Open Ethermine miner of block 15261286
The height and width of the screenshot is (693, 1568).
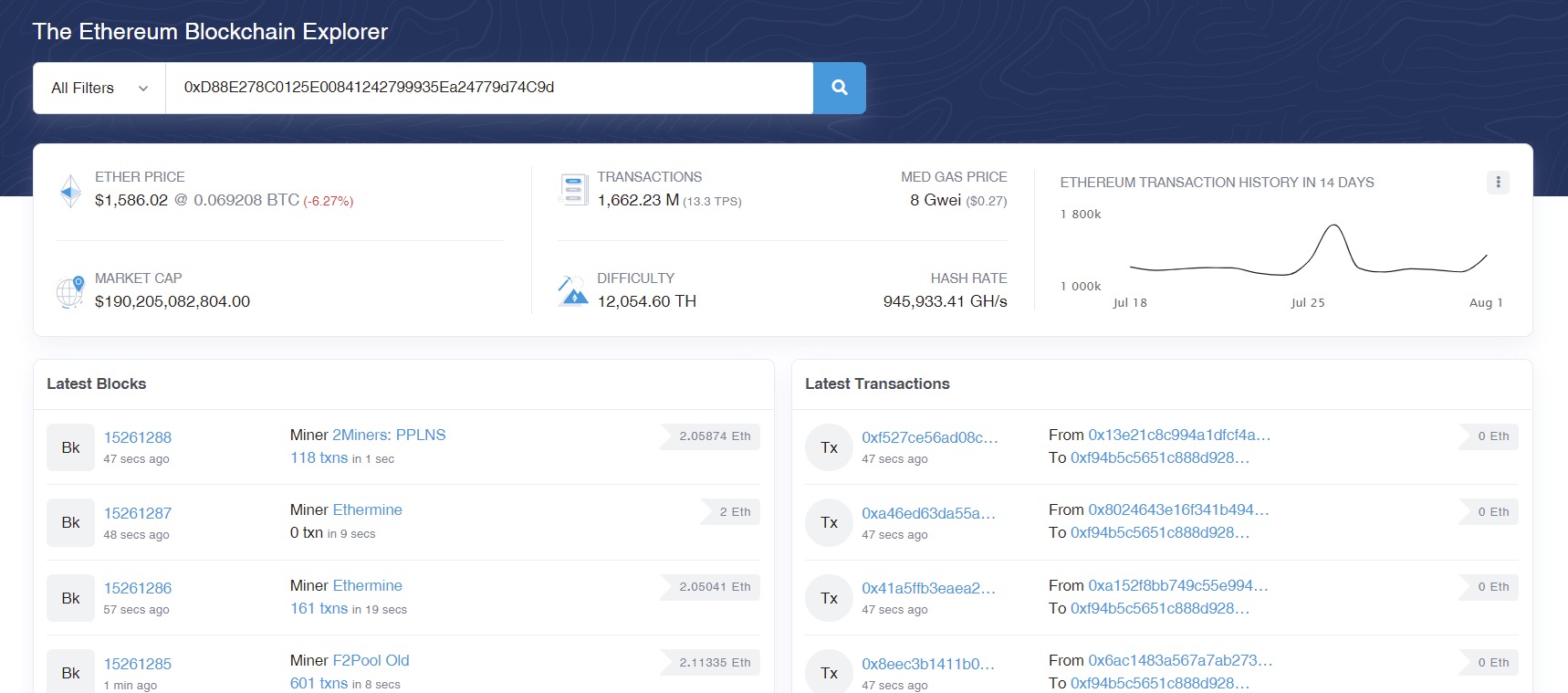coord(367,585)
